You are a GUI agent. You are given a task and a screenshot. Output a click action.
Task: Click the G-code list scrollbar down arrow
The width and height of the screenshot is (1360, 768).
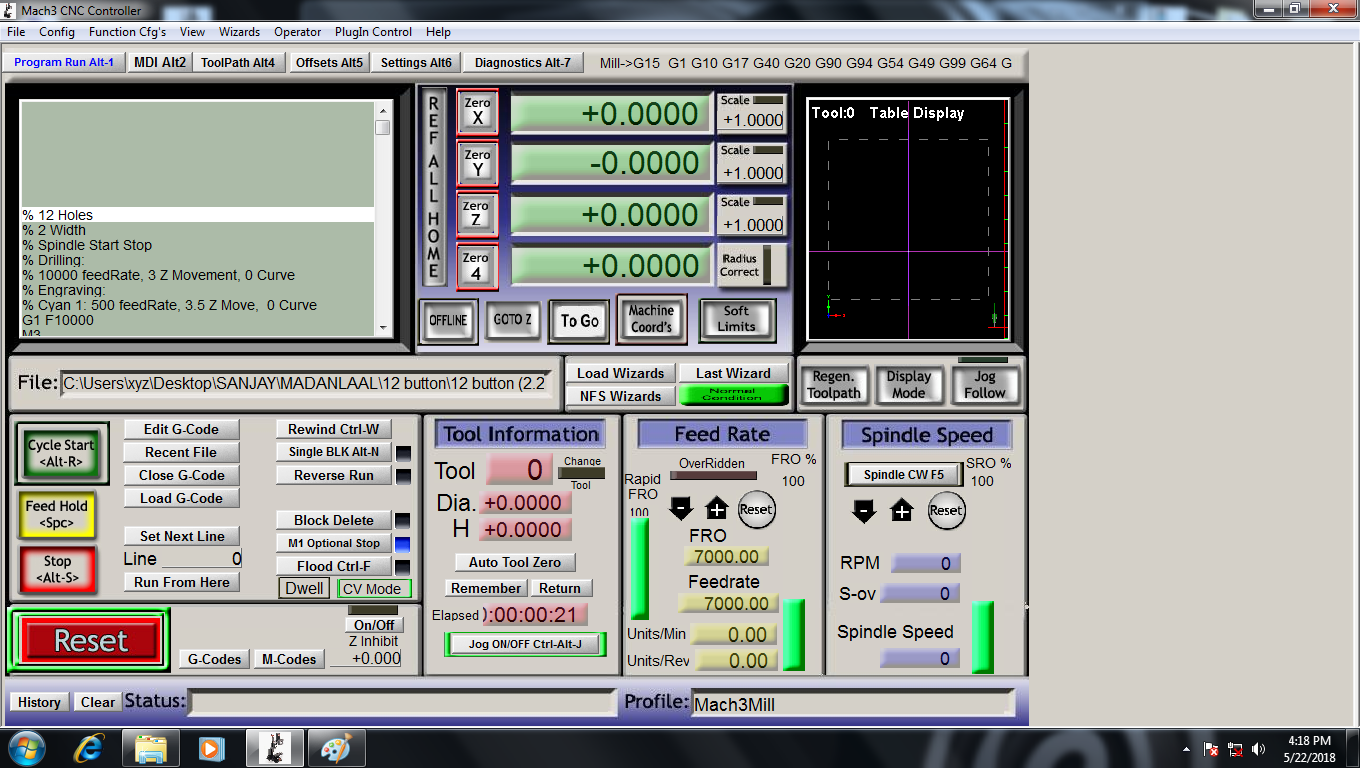[x=383, y=327]
